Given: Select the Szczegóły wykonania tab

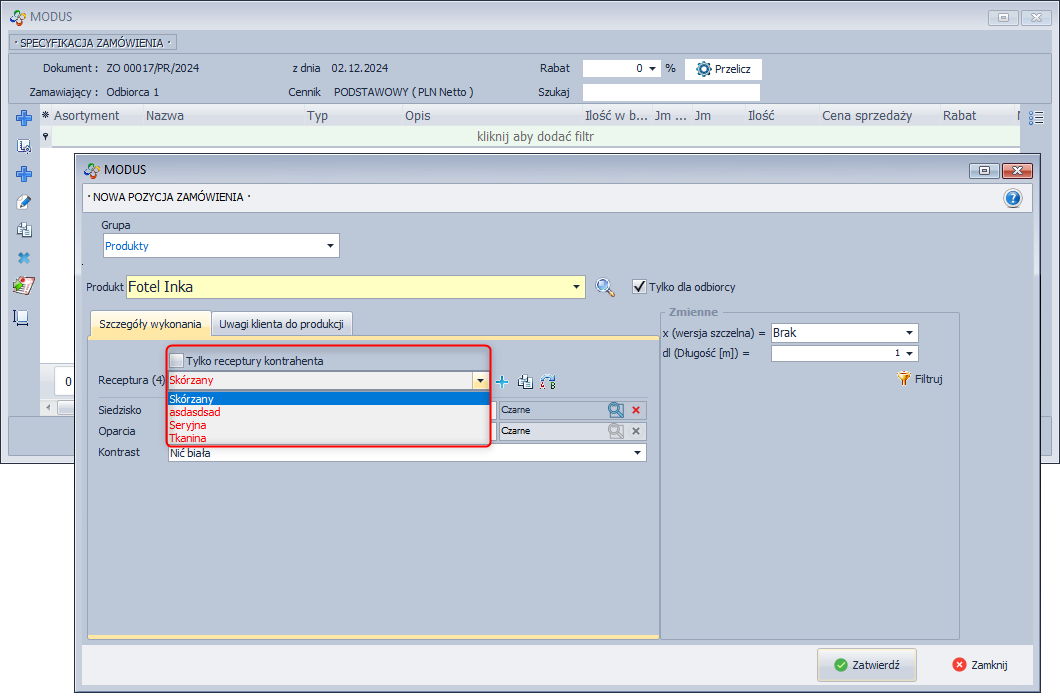Looking at the screenshot, I should 150,323.
